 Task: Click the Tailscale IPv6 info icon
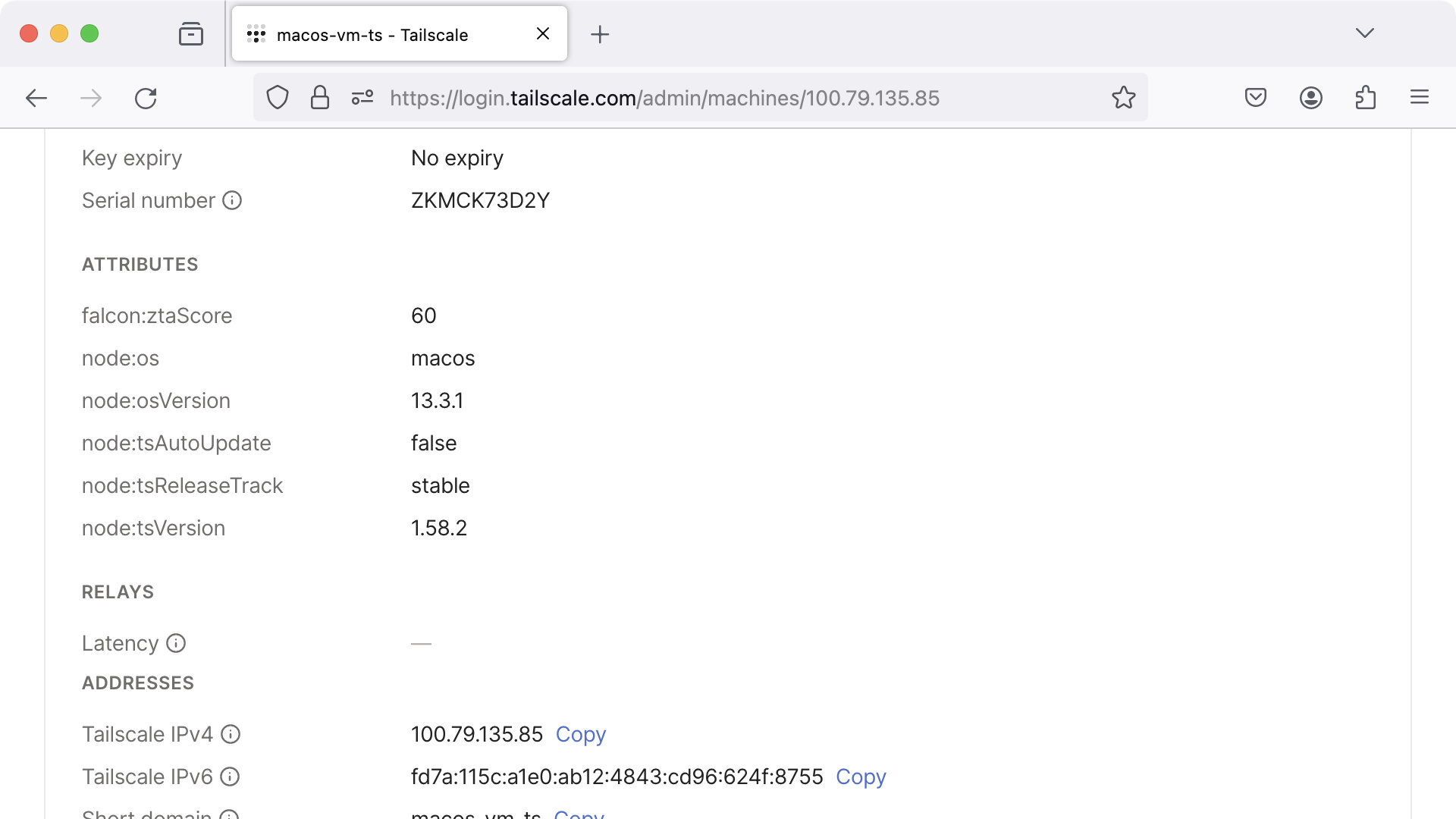[230, 777]
